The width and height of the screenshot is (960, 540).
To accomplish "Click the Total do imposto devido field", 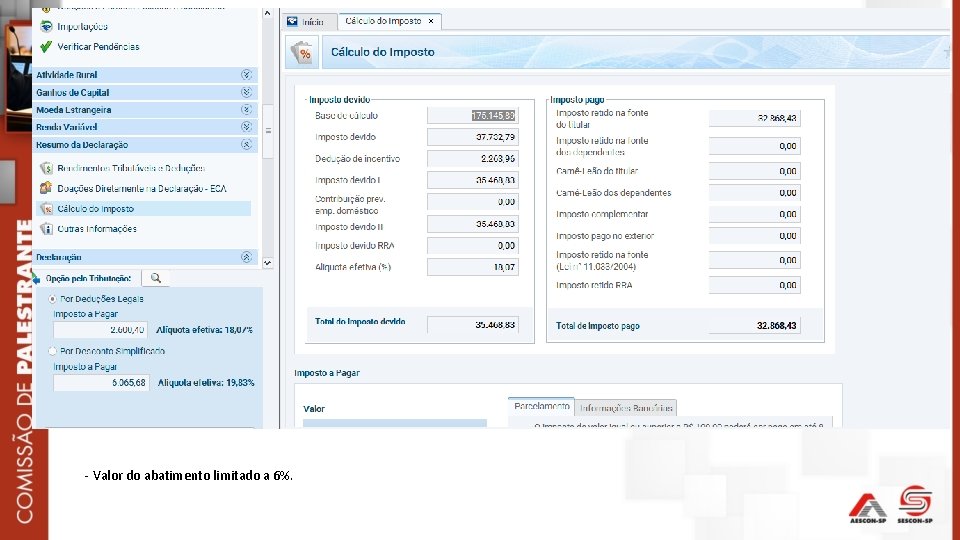I will tap(473, 324).
